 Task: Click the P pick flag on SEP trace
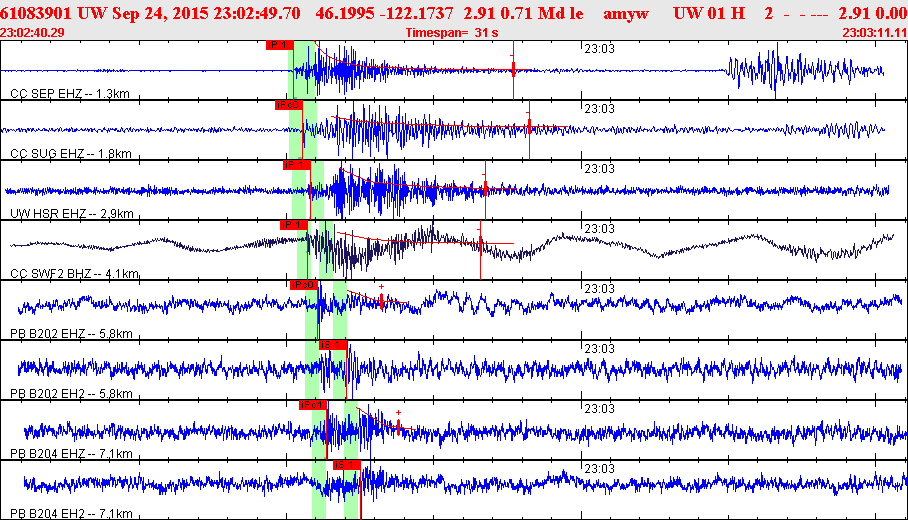pyautogui.click(x=278, y=45)
